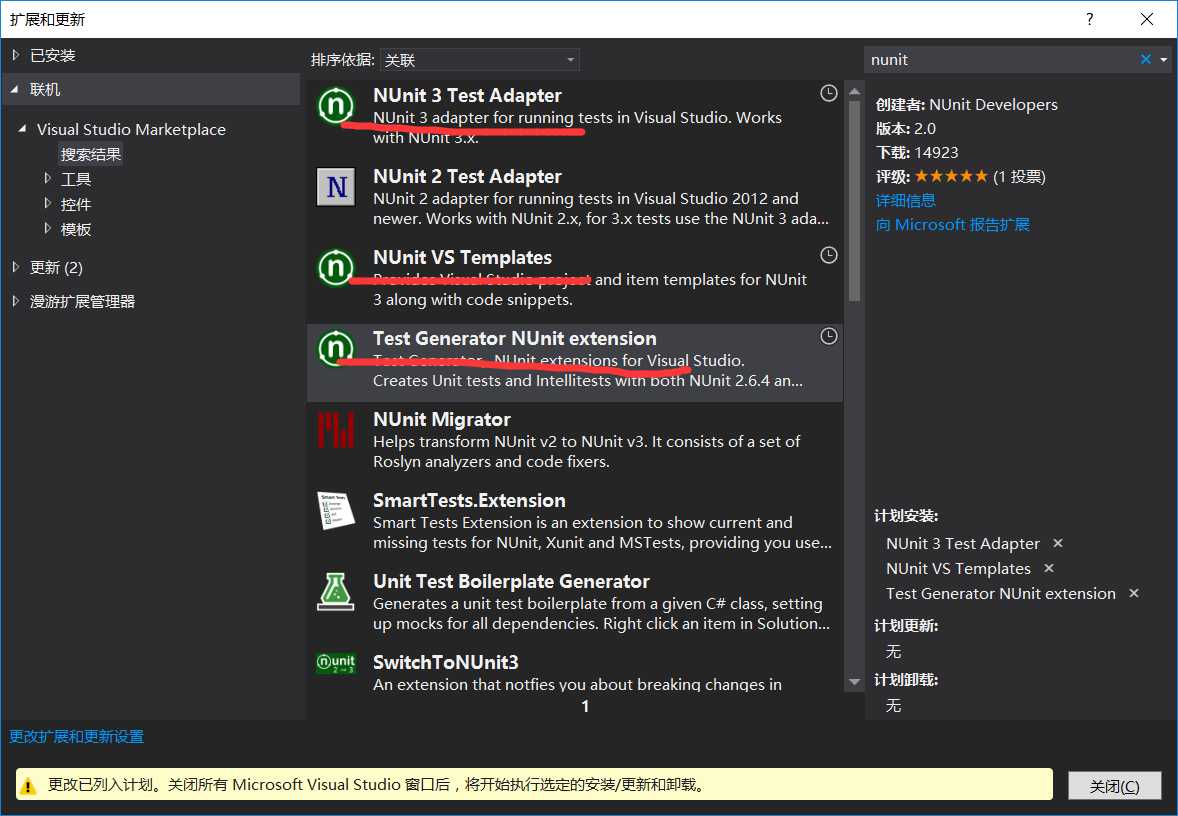Image resolution: width=1178 pixels, height=816 pixels.
Task: Select the 模板 tree item
Action: (x=76, y=228)
